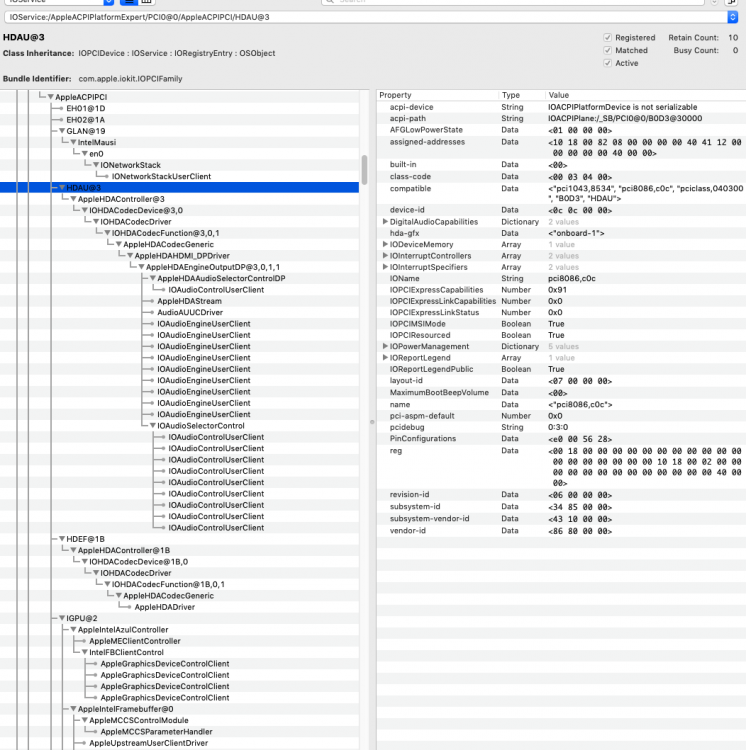Open the IOService path dropdown arrow
This screenshot has width=746, height=750.
[x=732, y=17]
